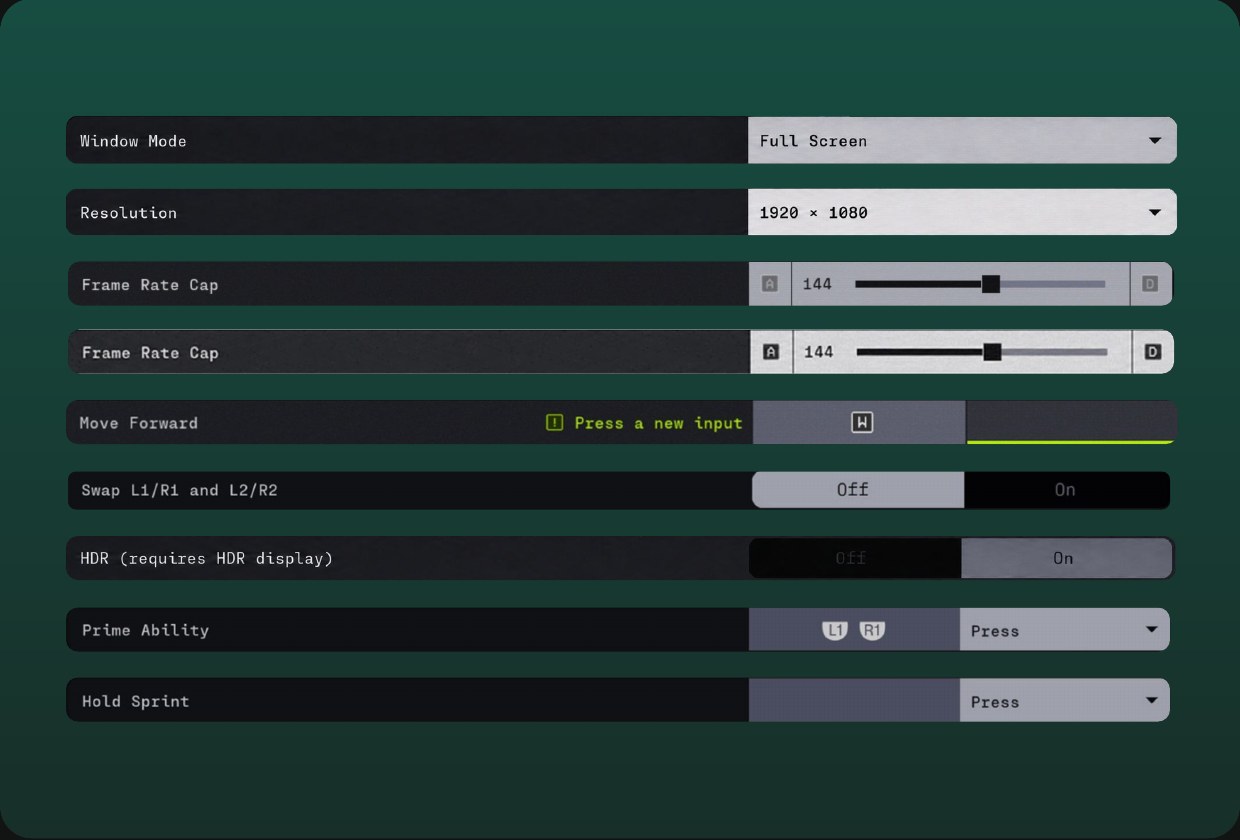Set Swap L1/R1 and L2/R2 to On
The image size is (1240, 840).
pyautogui.click(x=1066, y=490)
